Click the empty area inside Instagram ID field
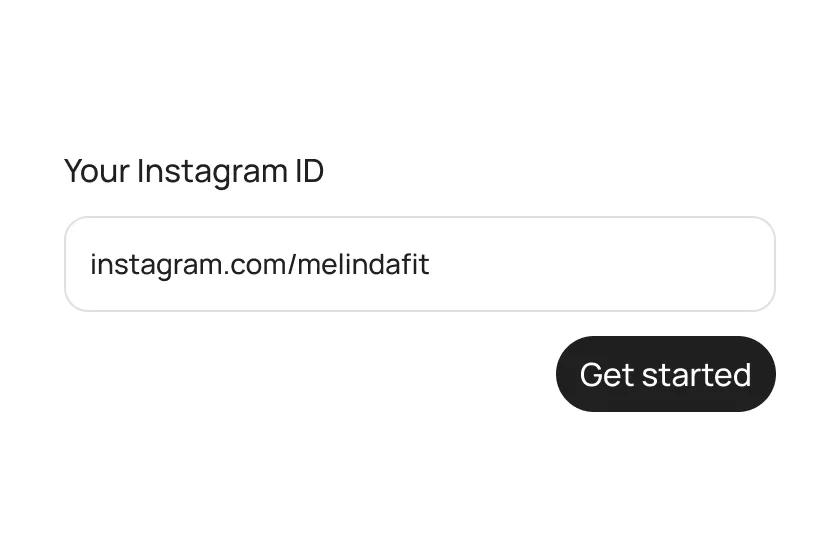Viewport: 840px width, 560px height. click(600, 264)
